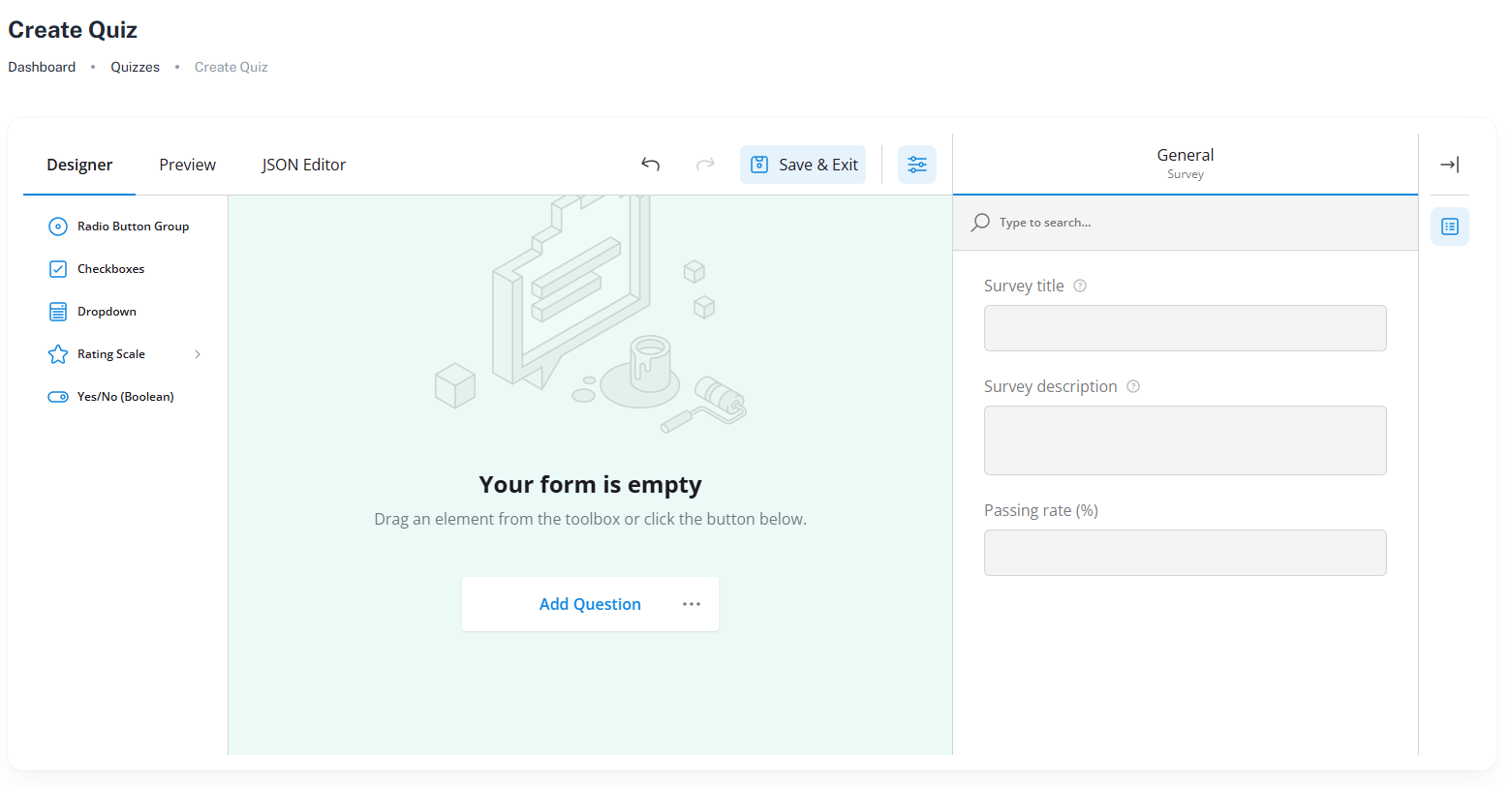Click the search magnifier icon

[981, 222]
